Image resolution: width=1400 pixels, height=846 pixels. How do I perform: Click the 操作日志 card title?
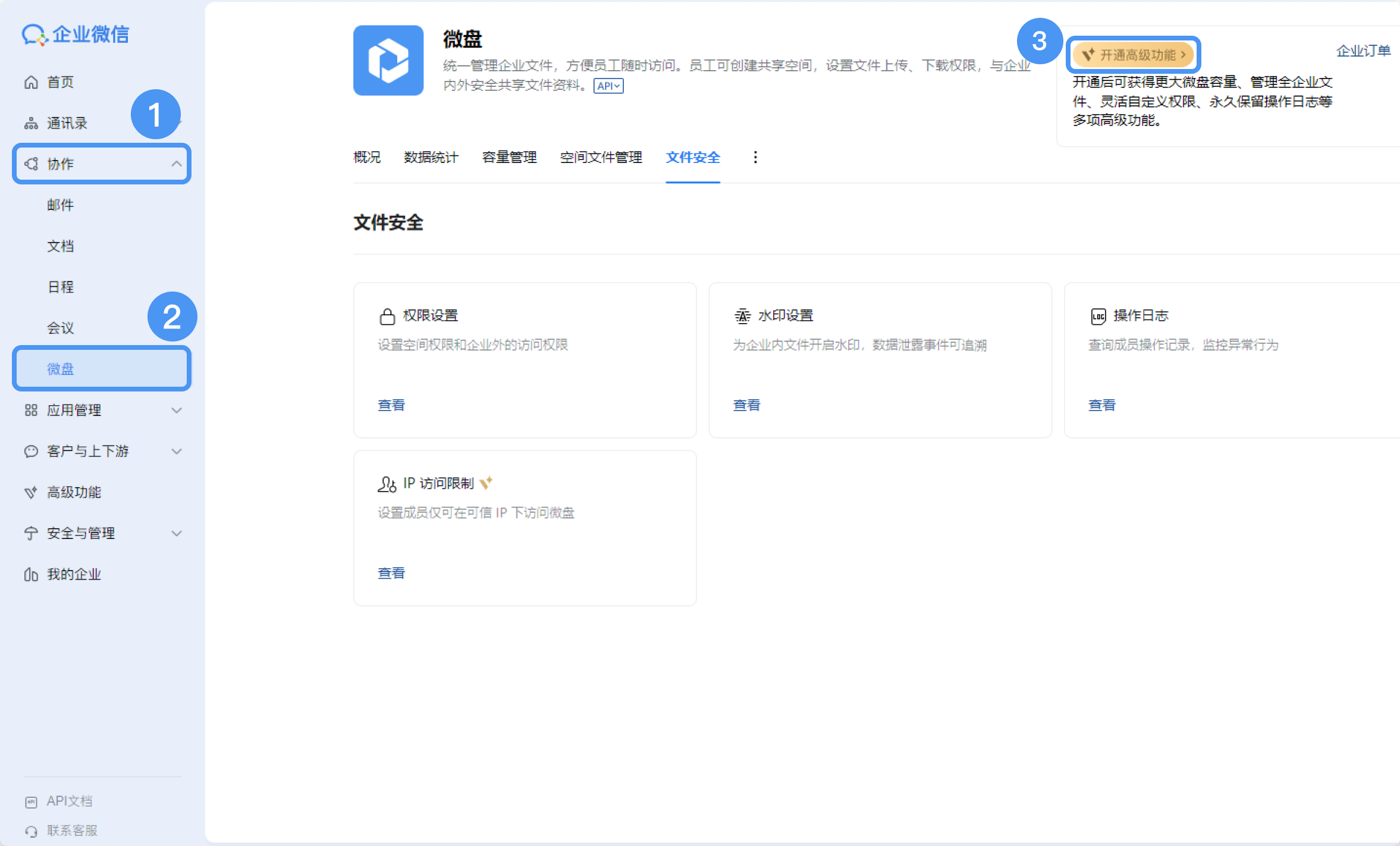(1141, 315)
